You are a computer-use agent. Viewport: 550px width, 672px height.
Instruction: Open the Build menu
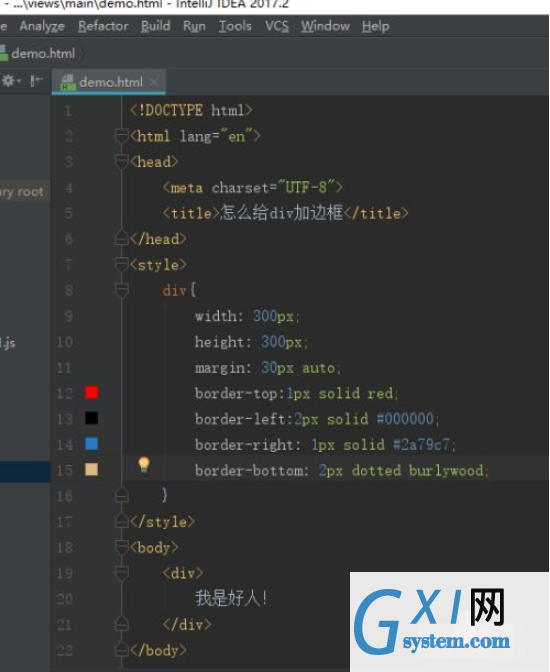[x=156, y=26]
